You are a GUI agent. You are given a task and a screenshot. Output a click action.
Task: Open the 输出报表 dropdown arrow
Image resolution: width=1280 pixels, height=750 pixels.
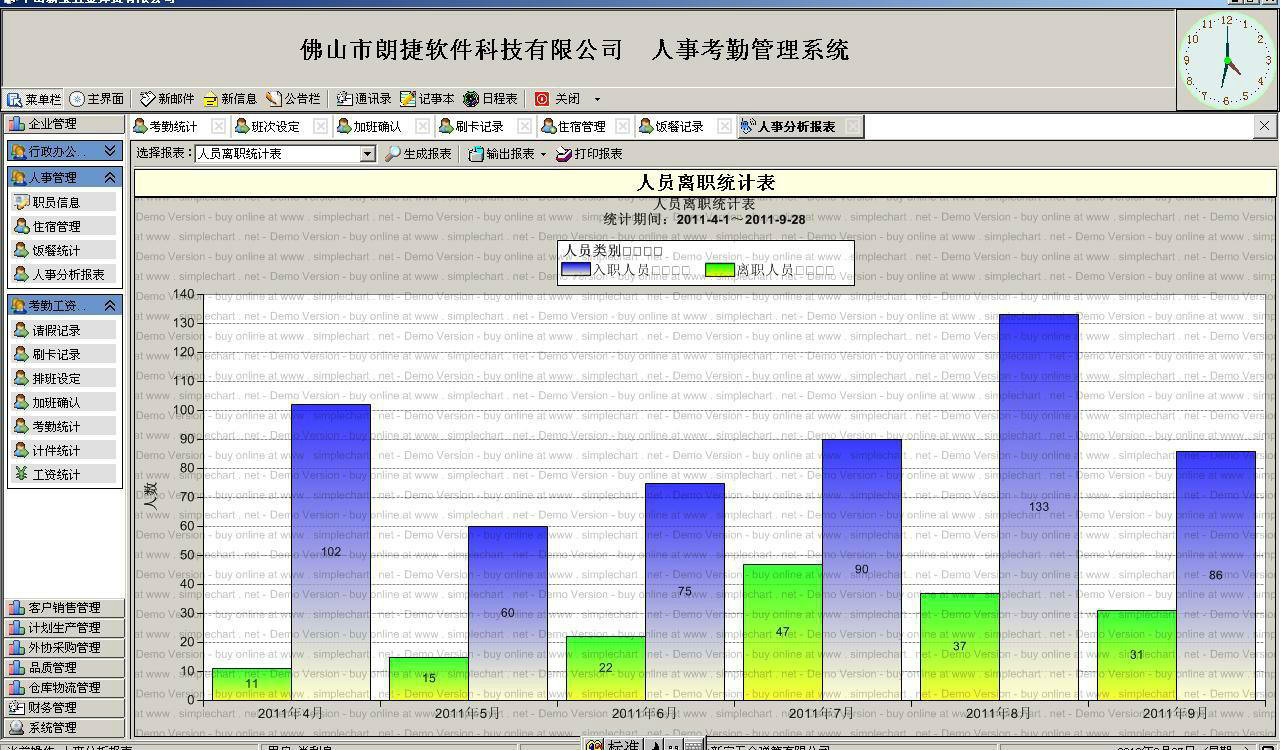pos(543,154)
